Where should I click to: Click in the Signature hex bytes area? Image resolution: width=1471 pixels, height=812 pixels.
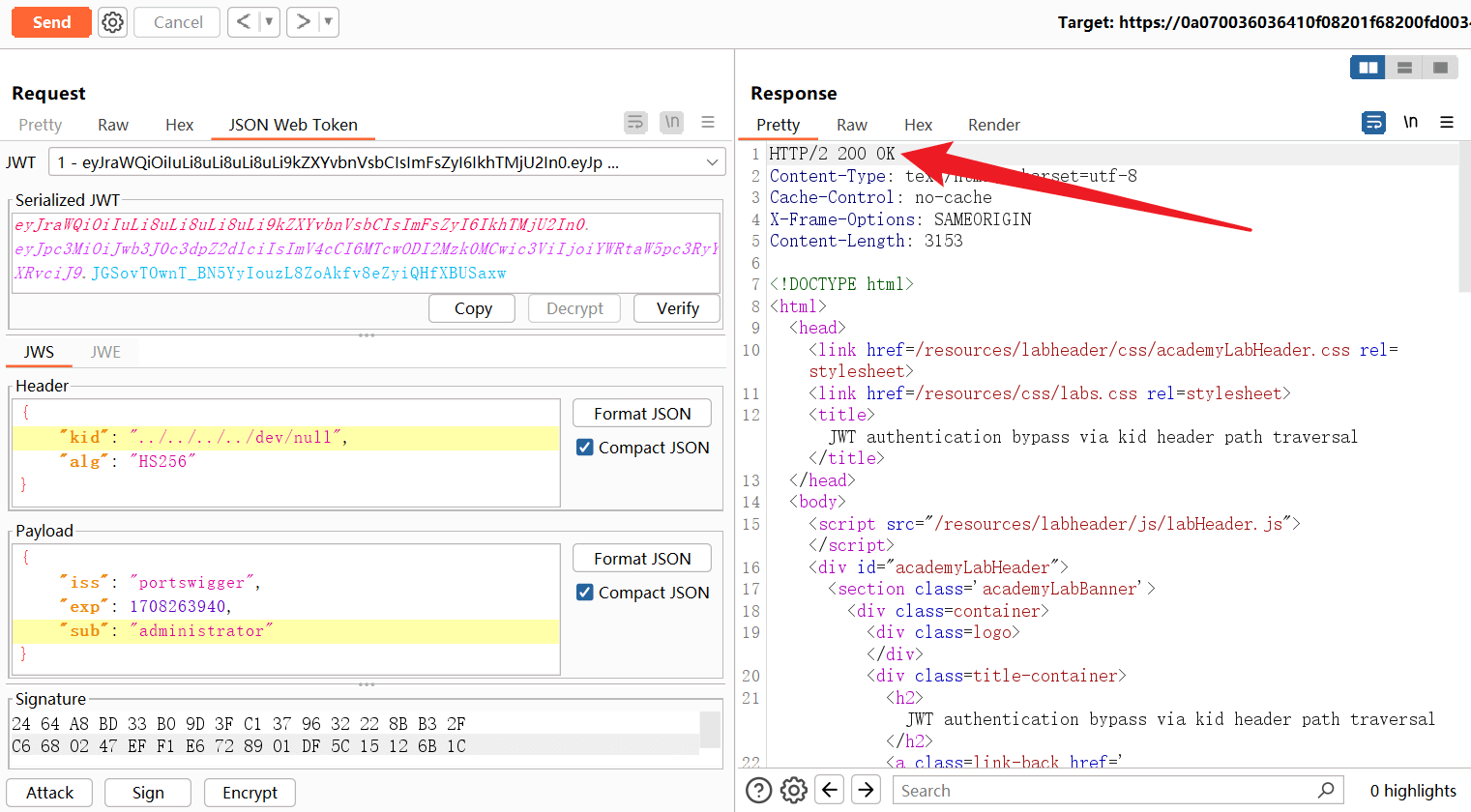click(355, 735)
